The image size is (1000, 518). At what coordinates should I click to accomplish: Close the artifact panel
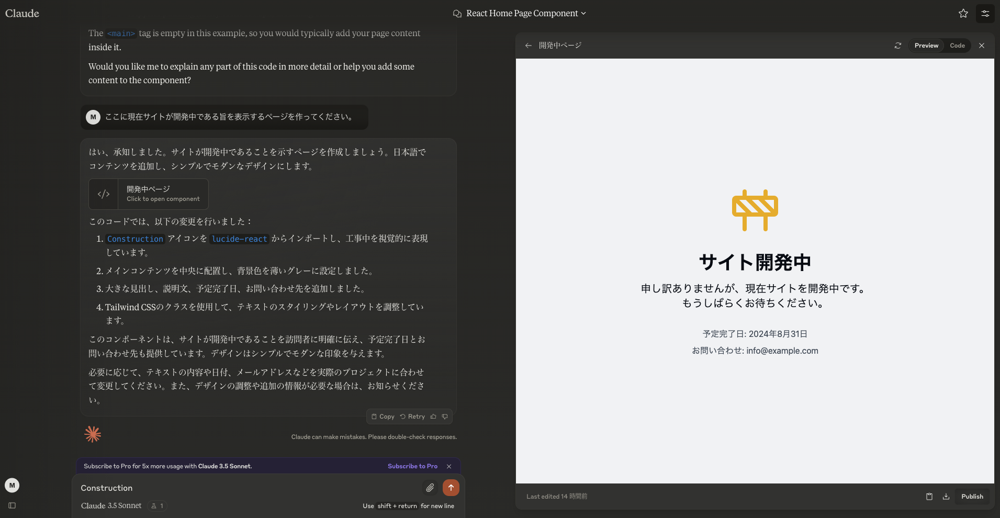coord(982,46)
